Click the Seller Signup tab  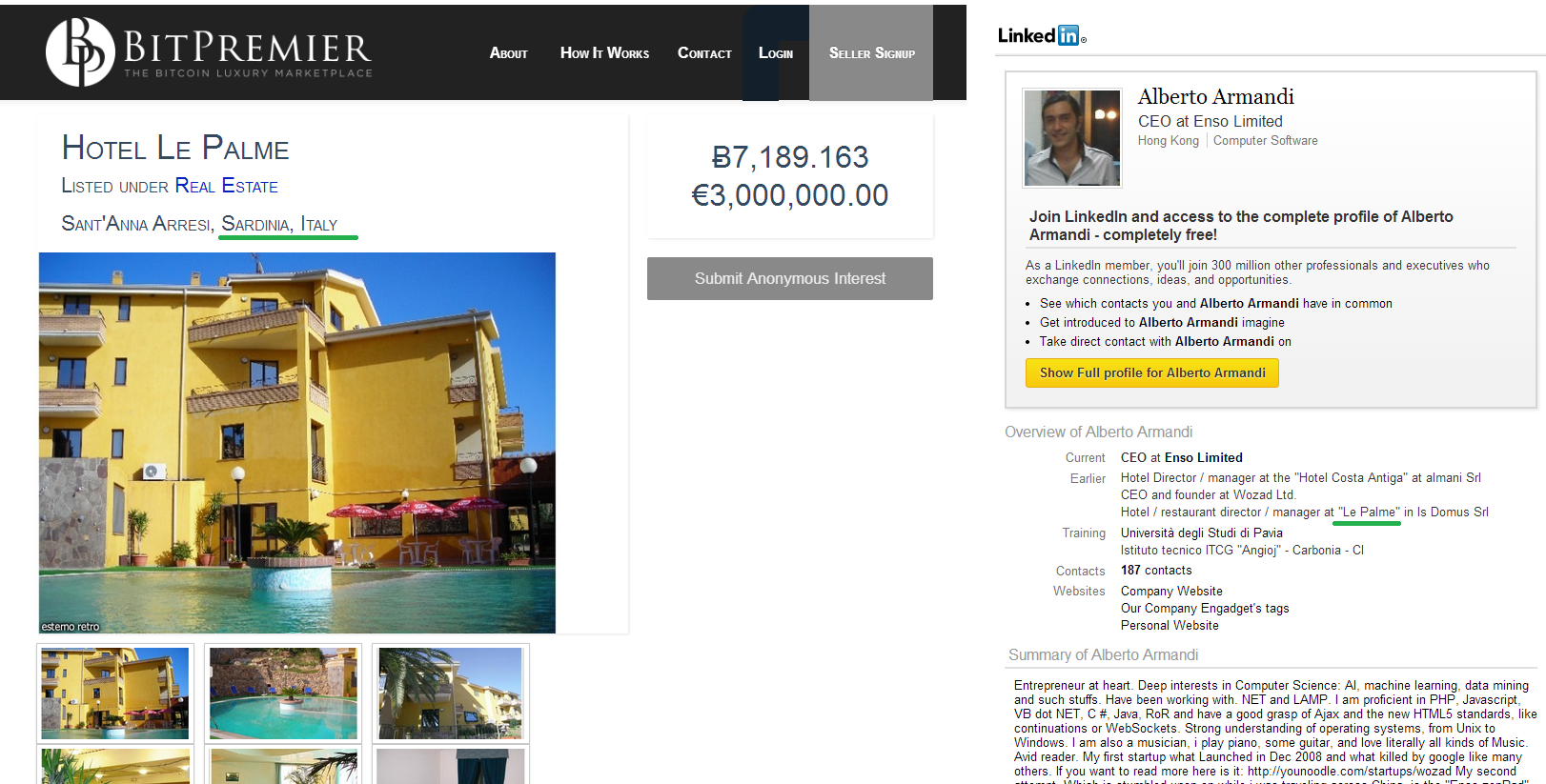[871, 52]
